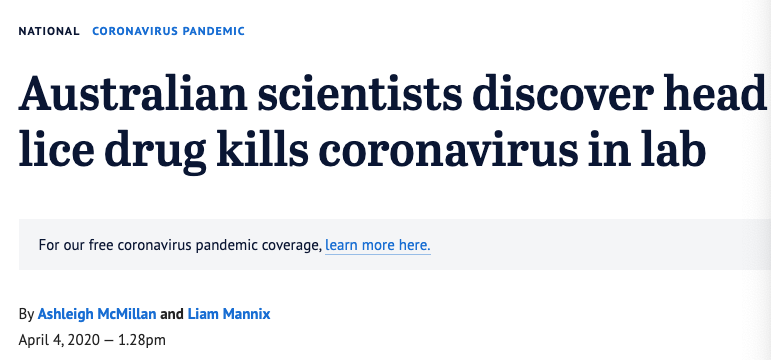
Task: Click the word 'lice' in the headline
Action: click(56, 146)
